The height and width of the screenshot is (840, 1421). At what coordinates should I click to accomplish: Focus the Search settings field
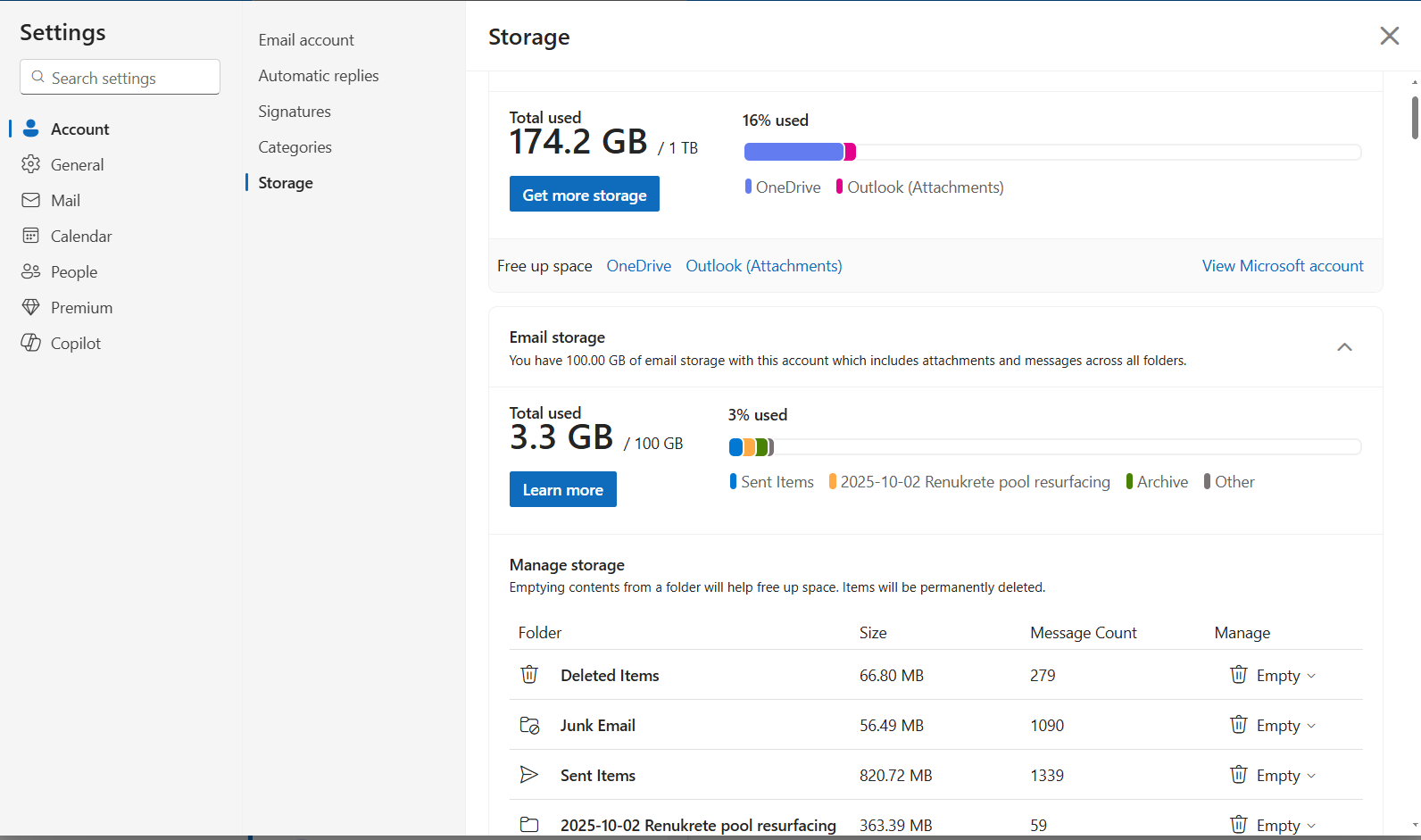tap(120, 77)
